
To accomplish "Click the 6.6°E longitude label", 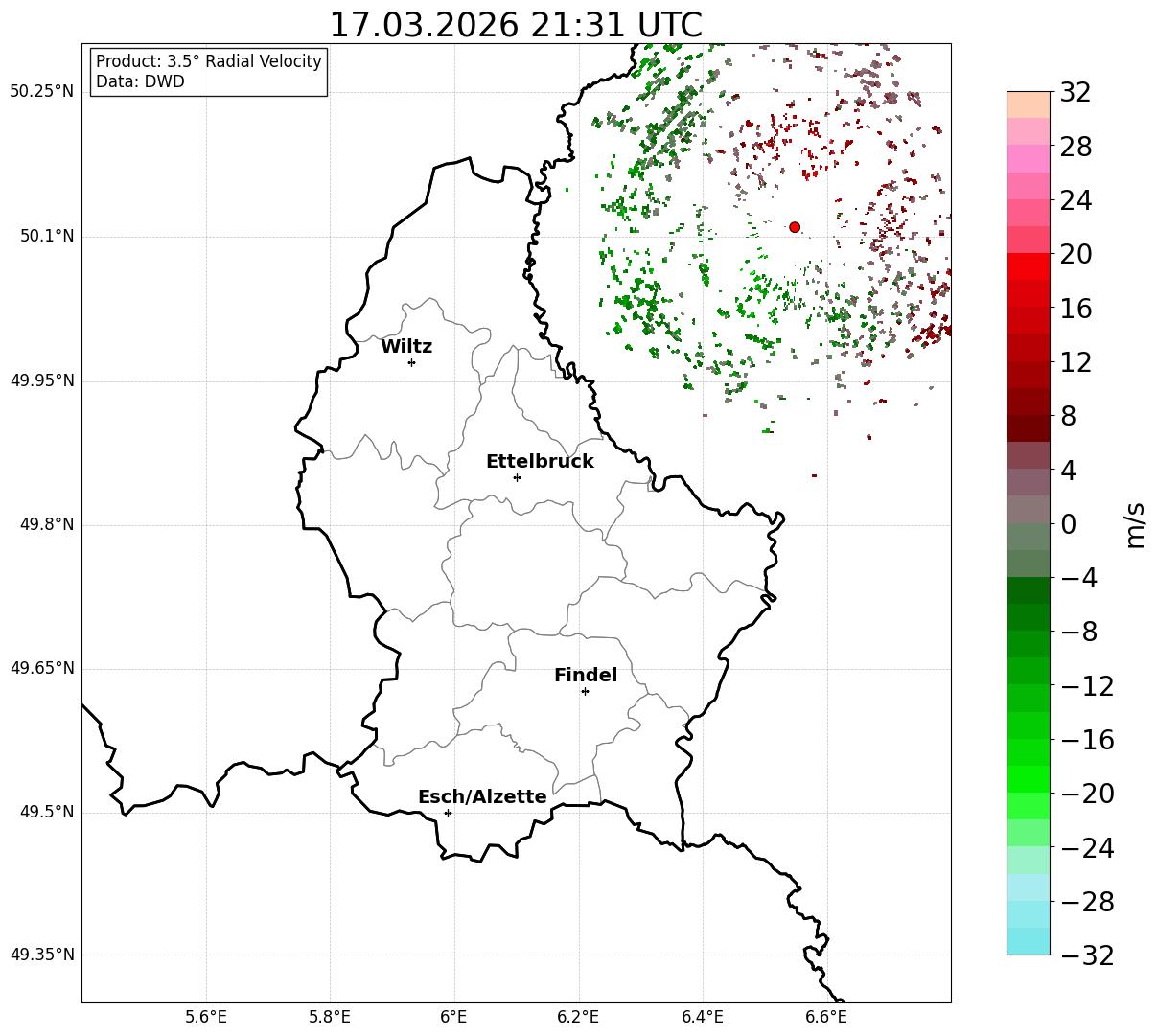I will coord(826,1017).
